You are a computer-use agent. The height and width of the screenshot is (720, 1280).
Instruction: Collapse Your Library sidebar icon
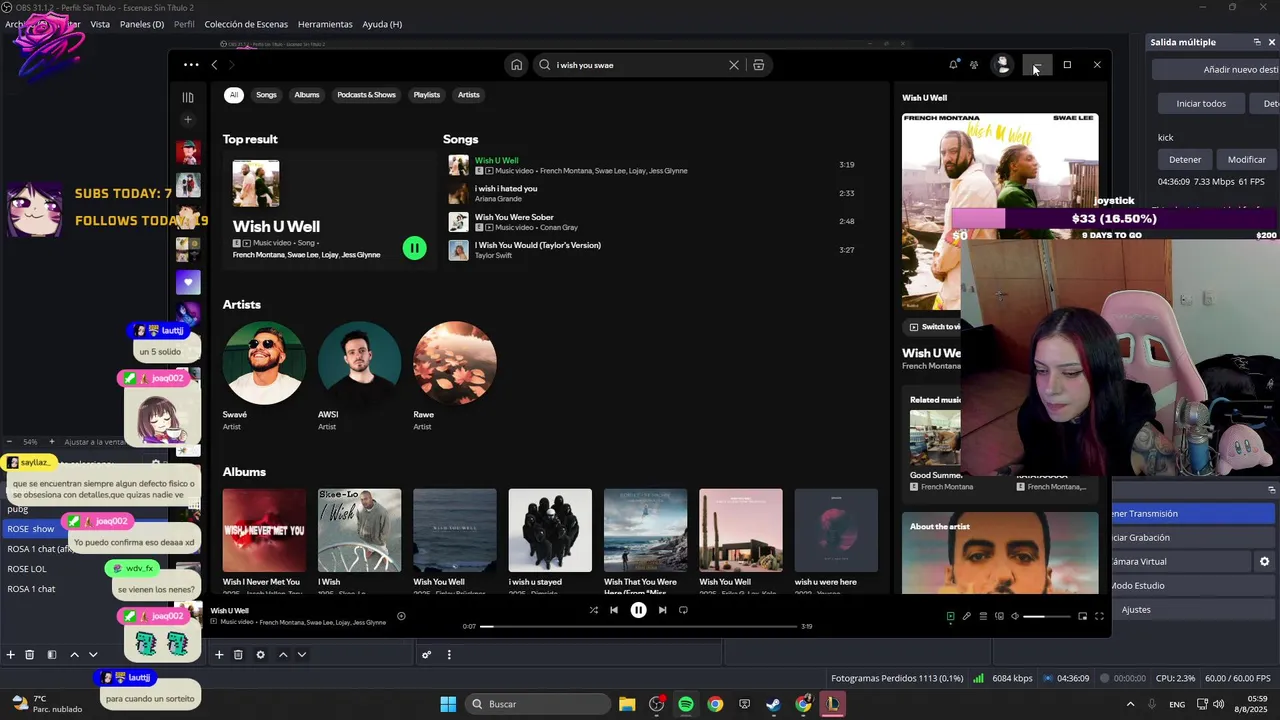coord(188,97)
